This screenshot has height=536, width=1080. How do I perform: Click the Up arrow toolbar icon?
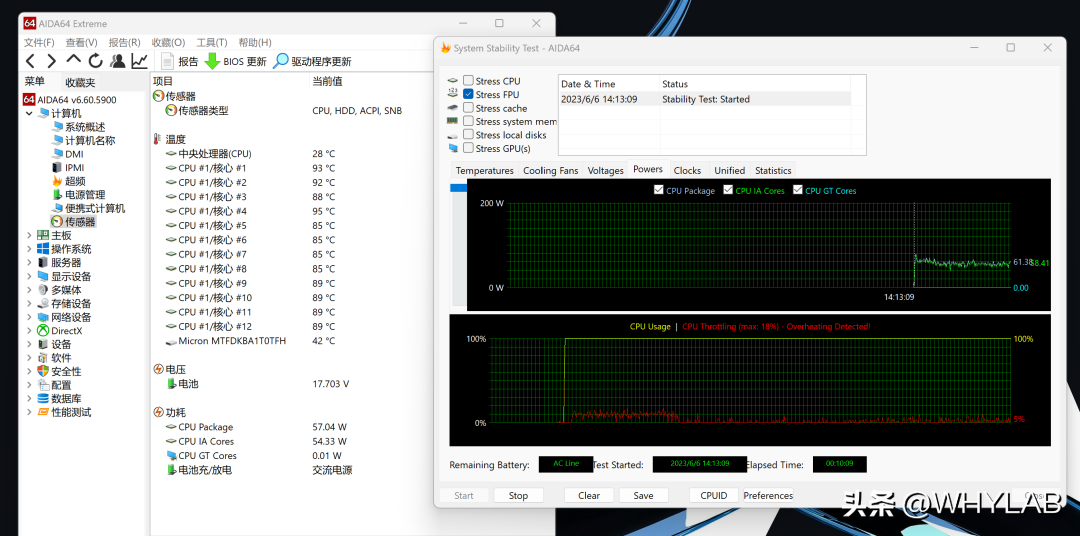pyautogui.click(x=74, y=60)
